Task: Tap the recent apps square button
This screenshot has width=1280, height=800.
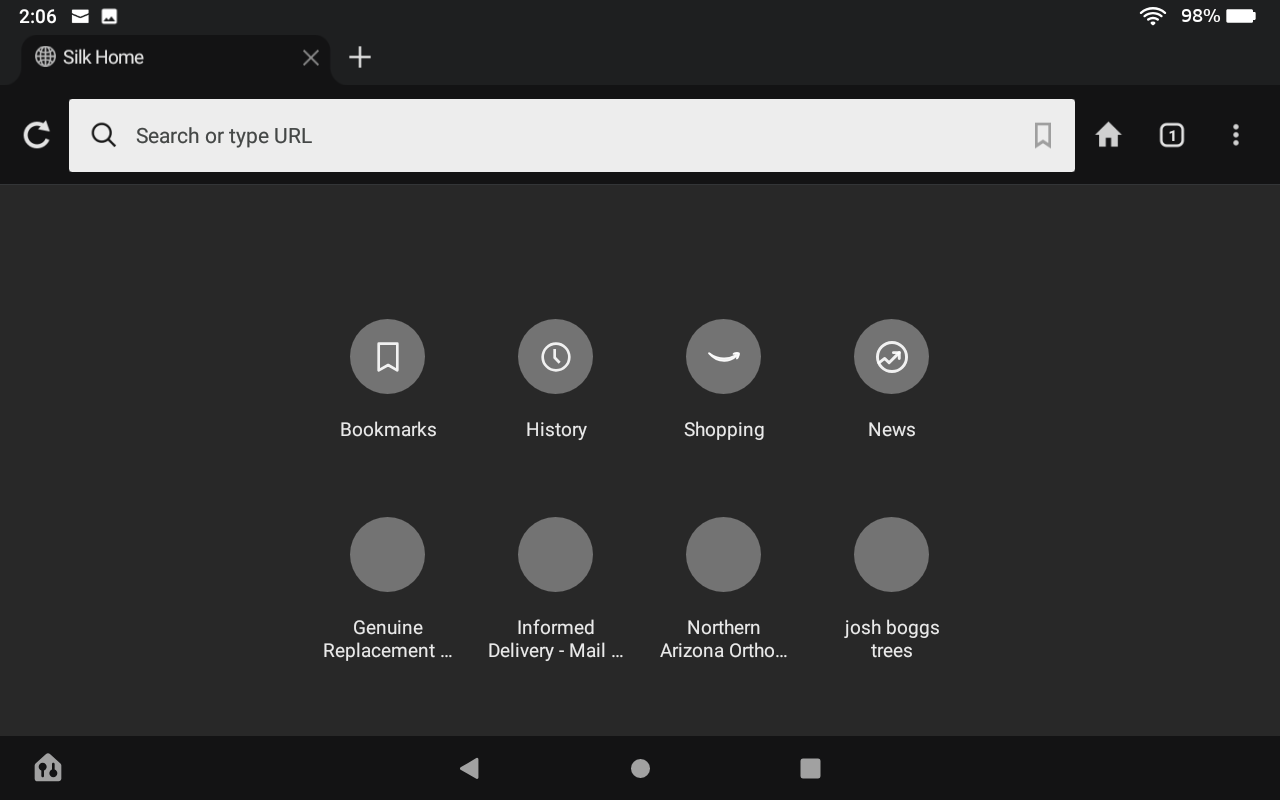Action: coord(811,768)
